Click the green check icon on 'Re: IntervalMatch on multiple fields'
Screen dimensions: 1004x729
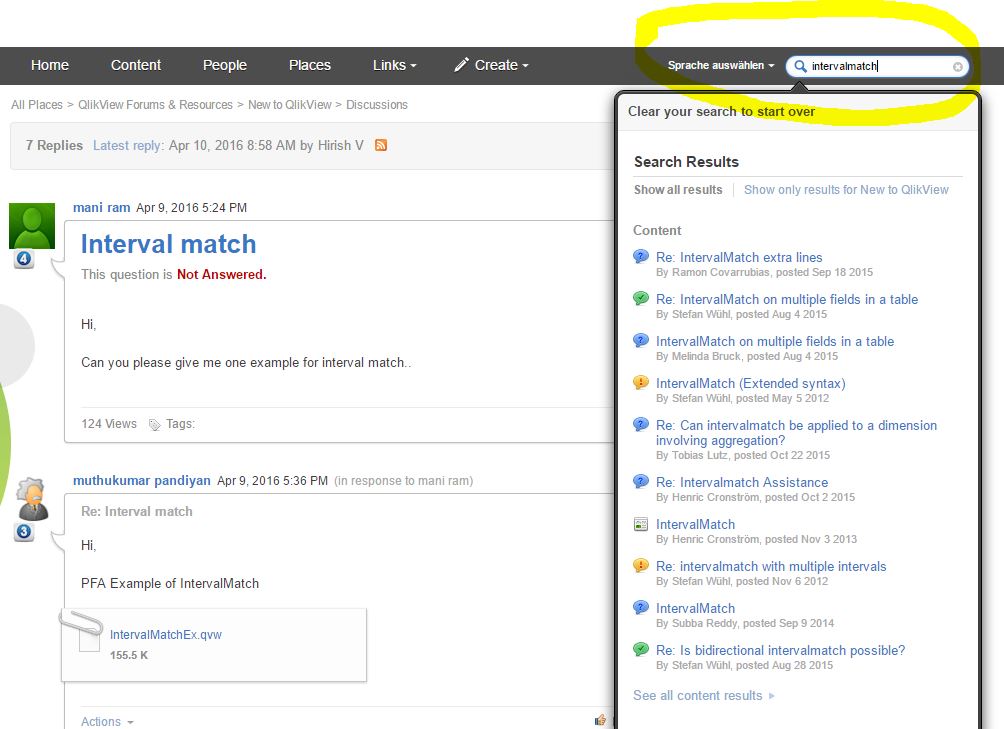[x=639, y=297]
